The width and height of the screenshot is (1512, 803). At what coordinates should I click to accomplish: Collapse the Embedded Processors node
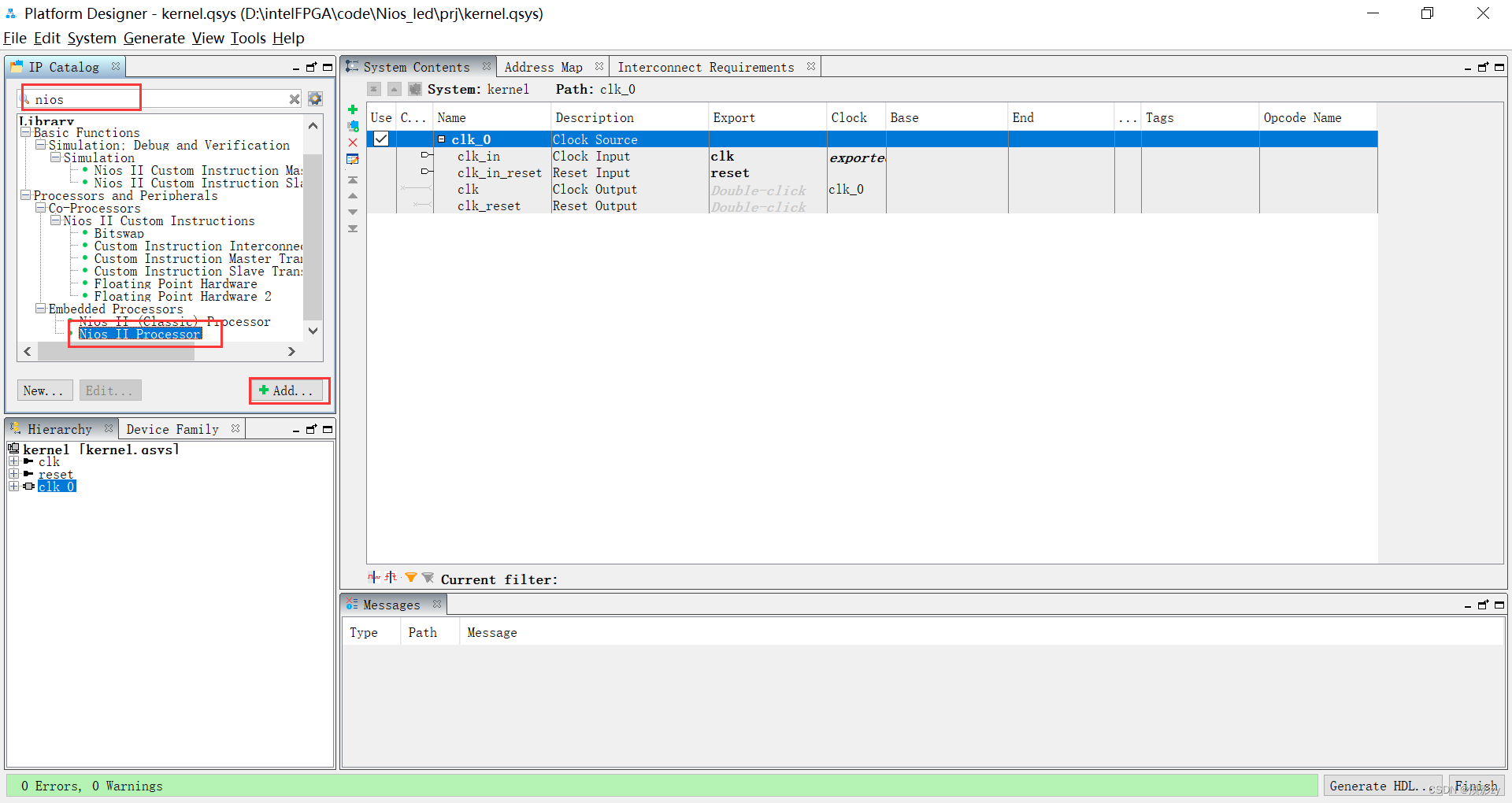pos(40,309)
